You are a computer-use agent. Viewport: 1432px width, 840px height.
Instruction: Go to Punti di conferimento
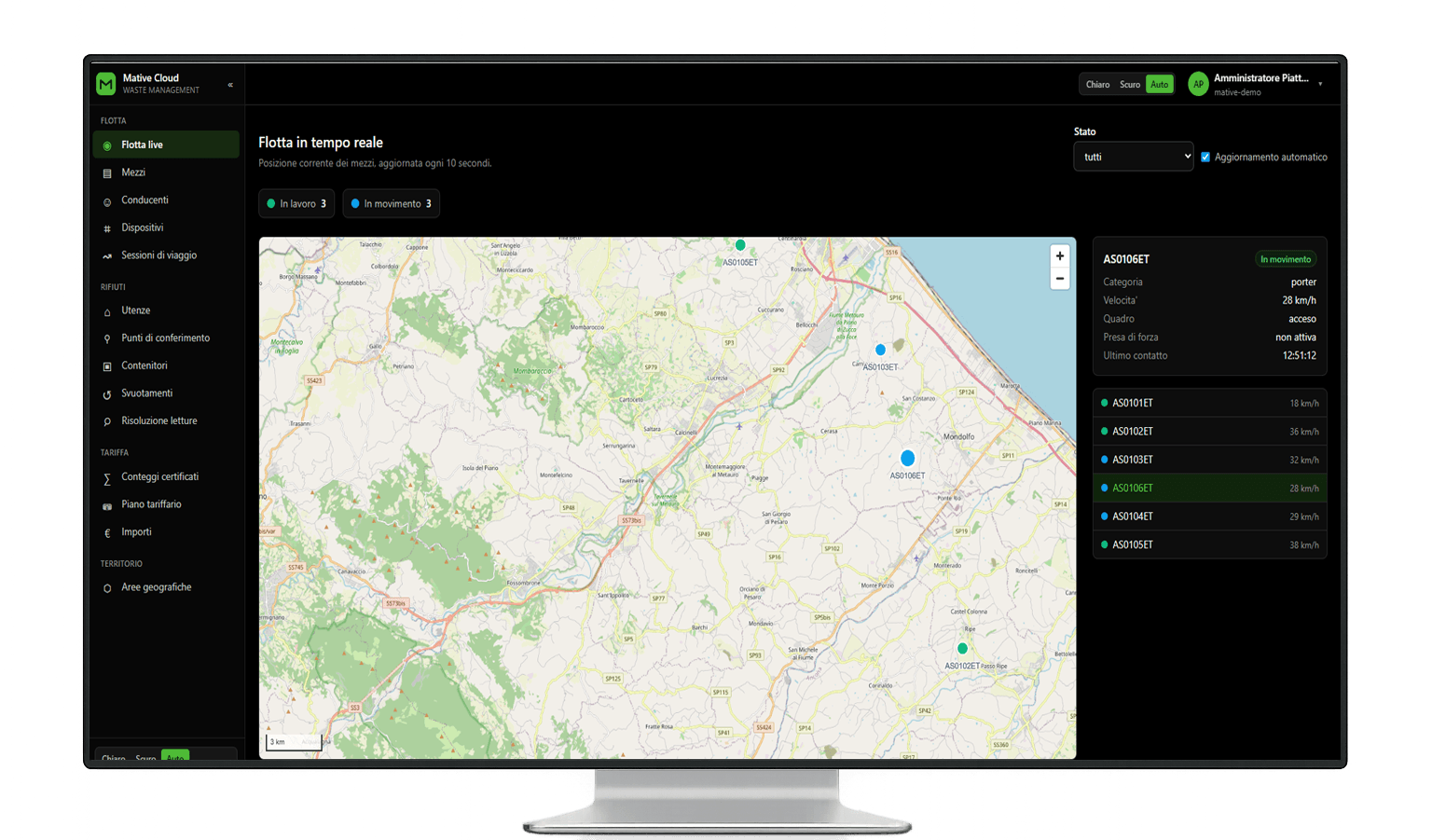[x=166, y=337]
